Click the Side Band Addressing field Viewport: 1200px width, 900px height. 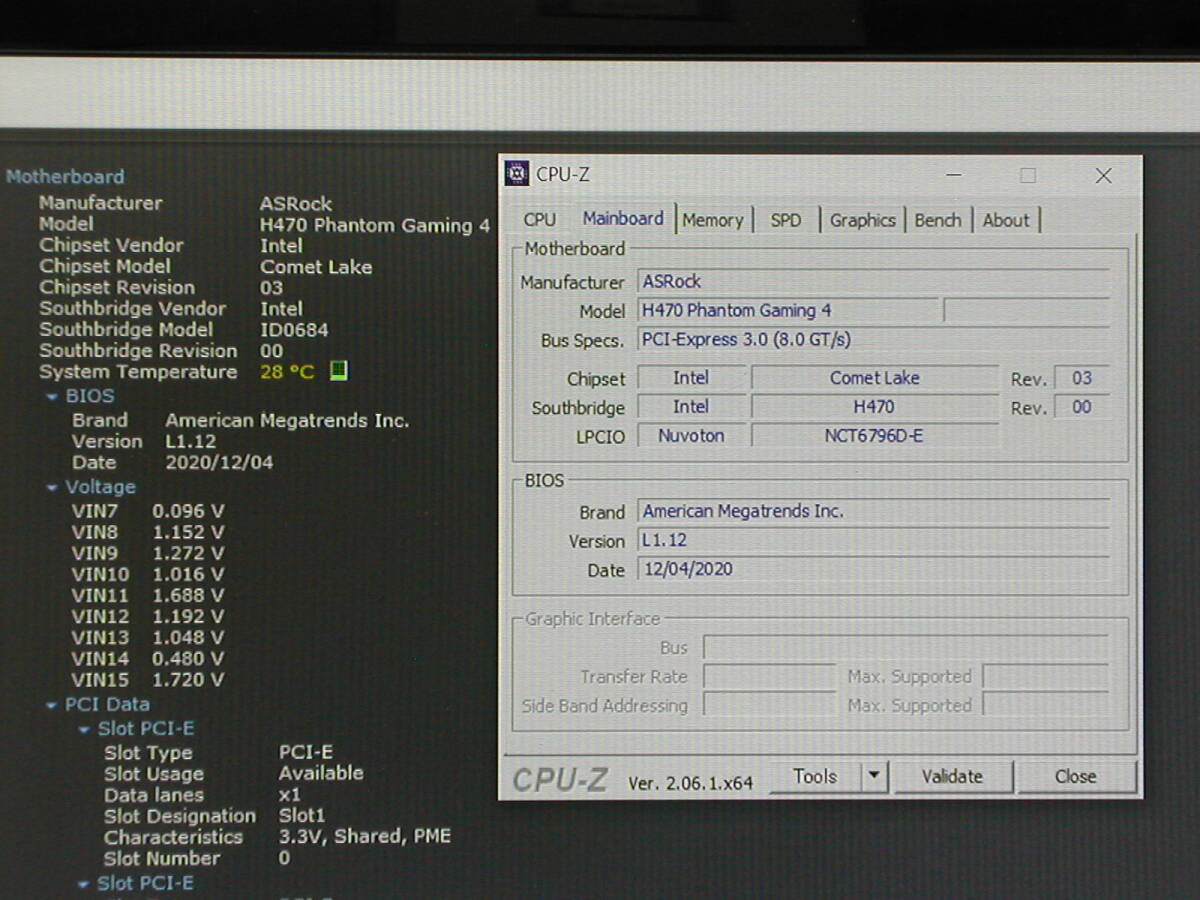(769, 706)
